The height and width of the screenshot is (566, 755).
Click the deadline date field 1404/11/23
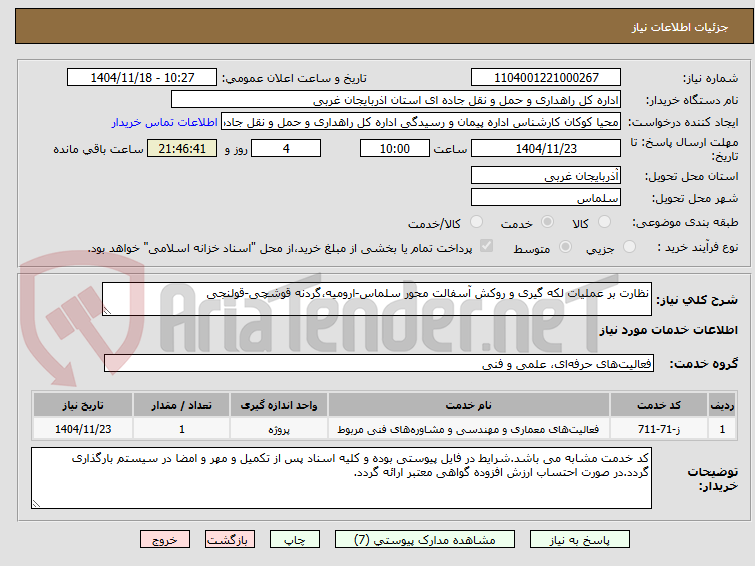pos(546,148)
